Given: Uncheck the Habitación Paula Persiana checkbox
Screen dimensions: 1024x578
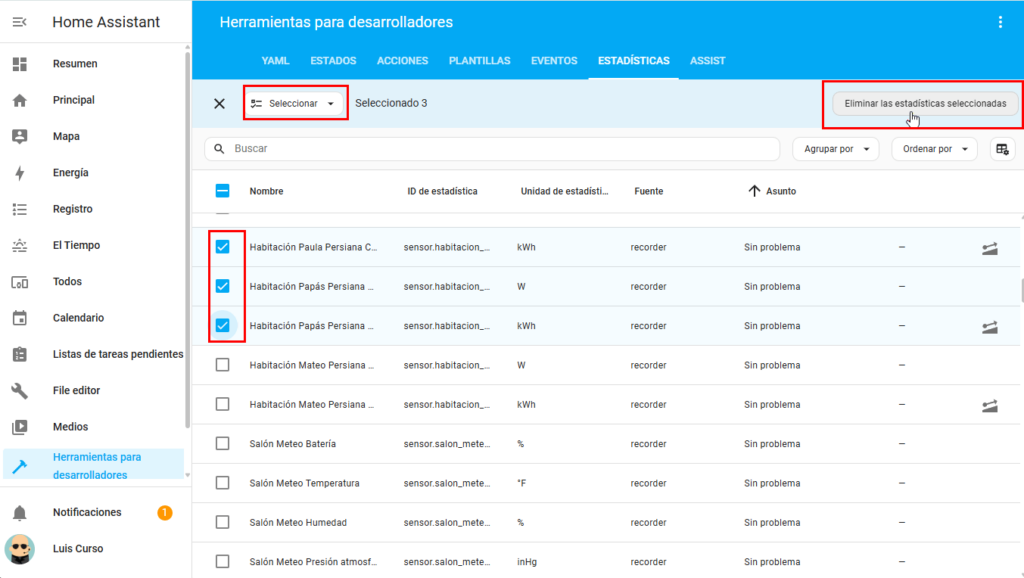Looking at the screenshot, I should point(223,247).
